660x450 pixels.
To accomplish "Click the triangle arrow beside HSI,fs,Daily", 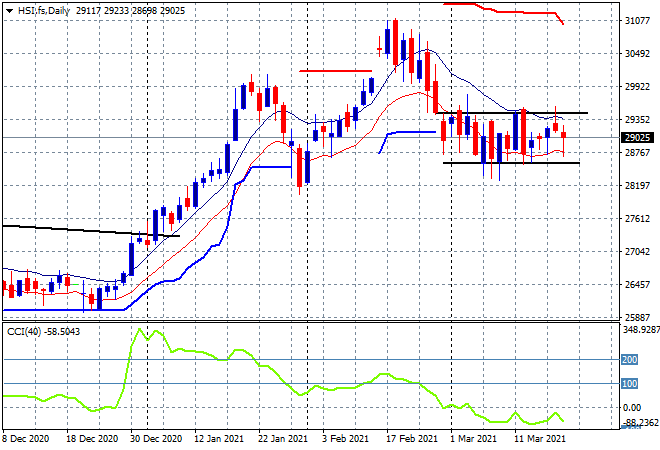I will (x=9, y=9).
